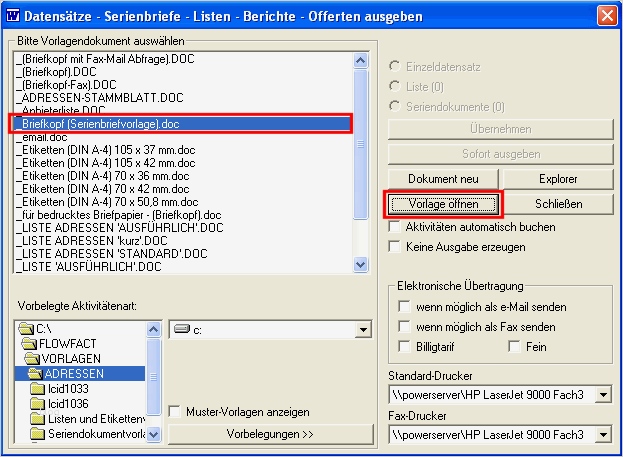Image resolution: width=623 pixels, height=457 pixels.
Task: Click the Word icon in title bar
Action: click(13, 15)
